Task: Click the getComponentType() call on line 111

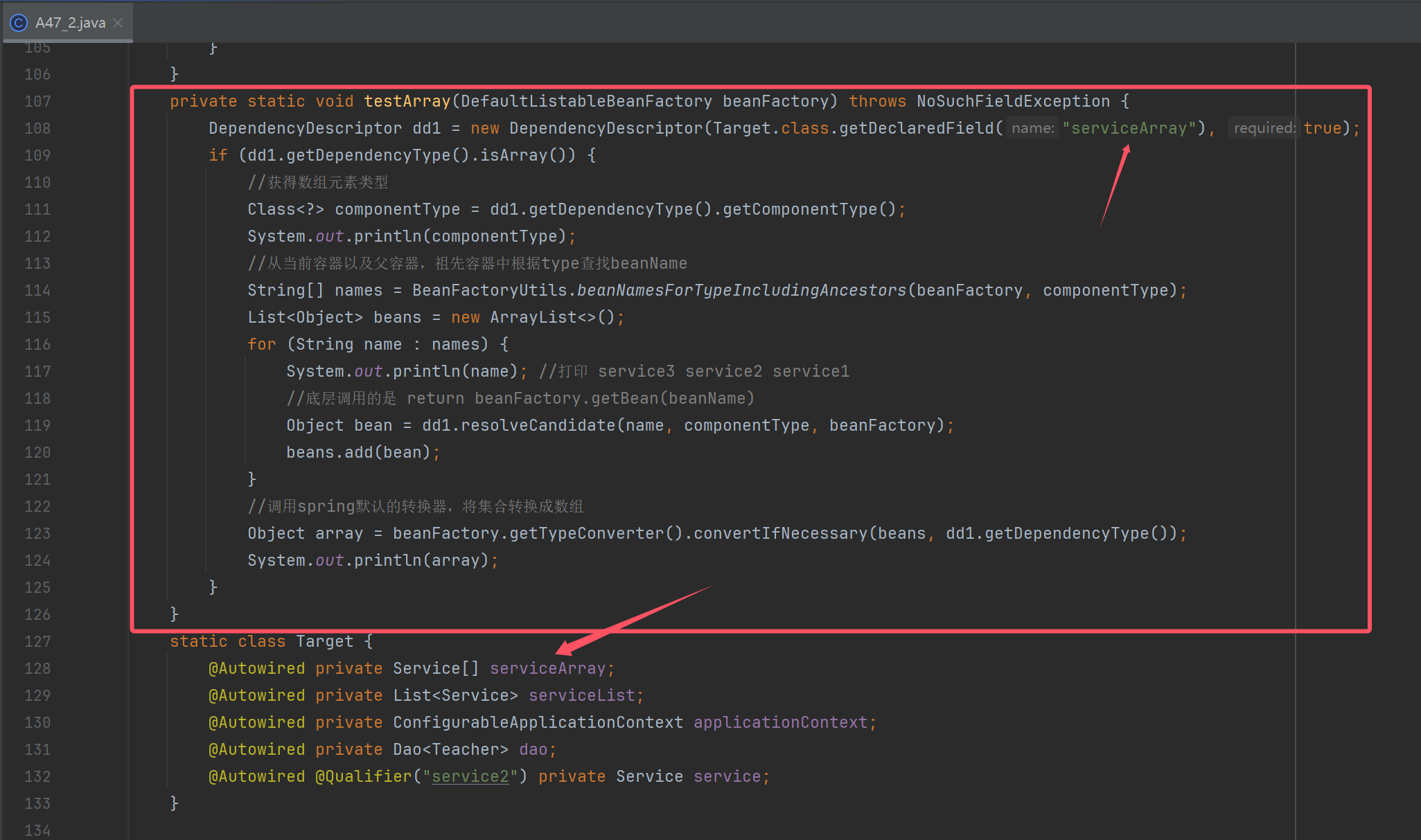Action: (x=809, y=209)
